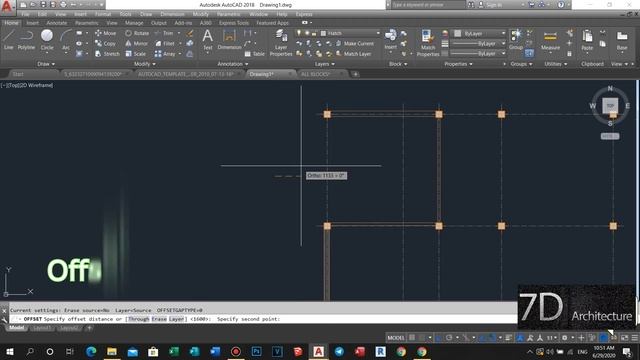This screenshot has width=640, height=360.
Task: Click the Erase option in command line
Action: click(159, 319)
